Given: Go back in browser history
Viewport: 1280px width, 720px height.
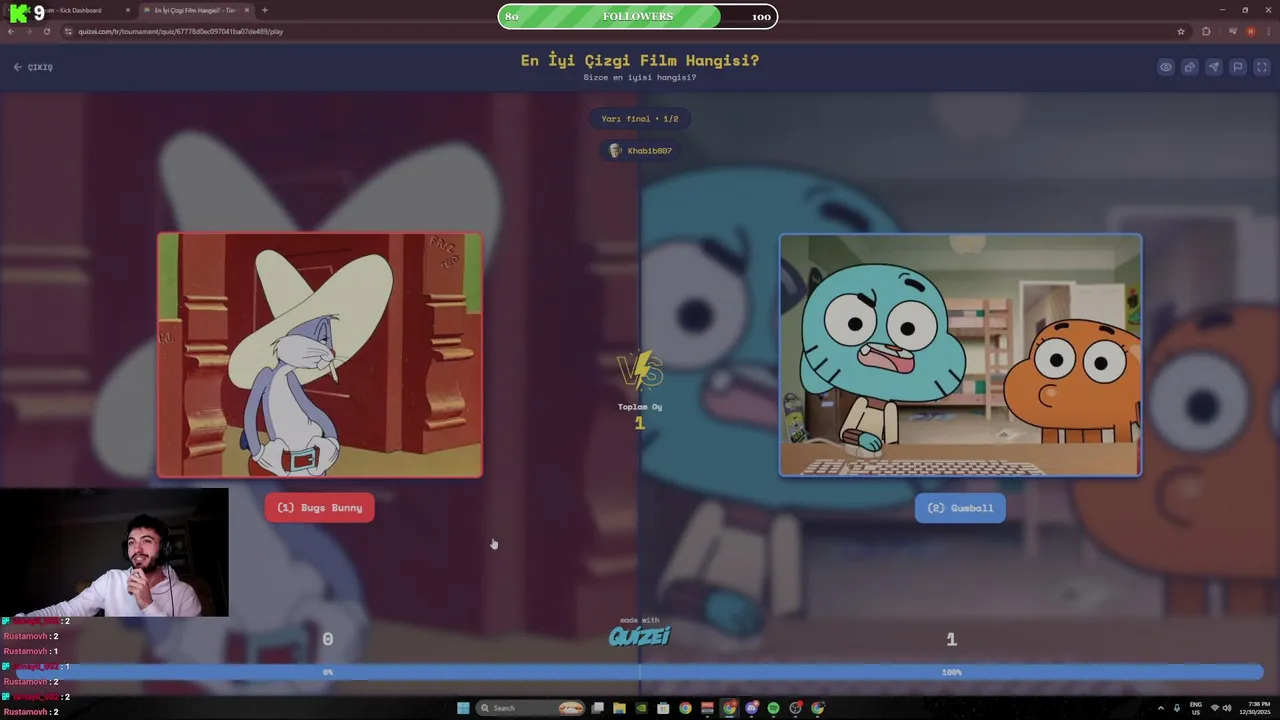Looking at the screenshot, I should pyautogui.click(x=11, y=31).
